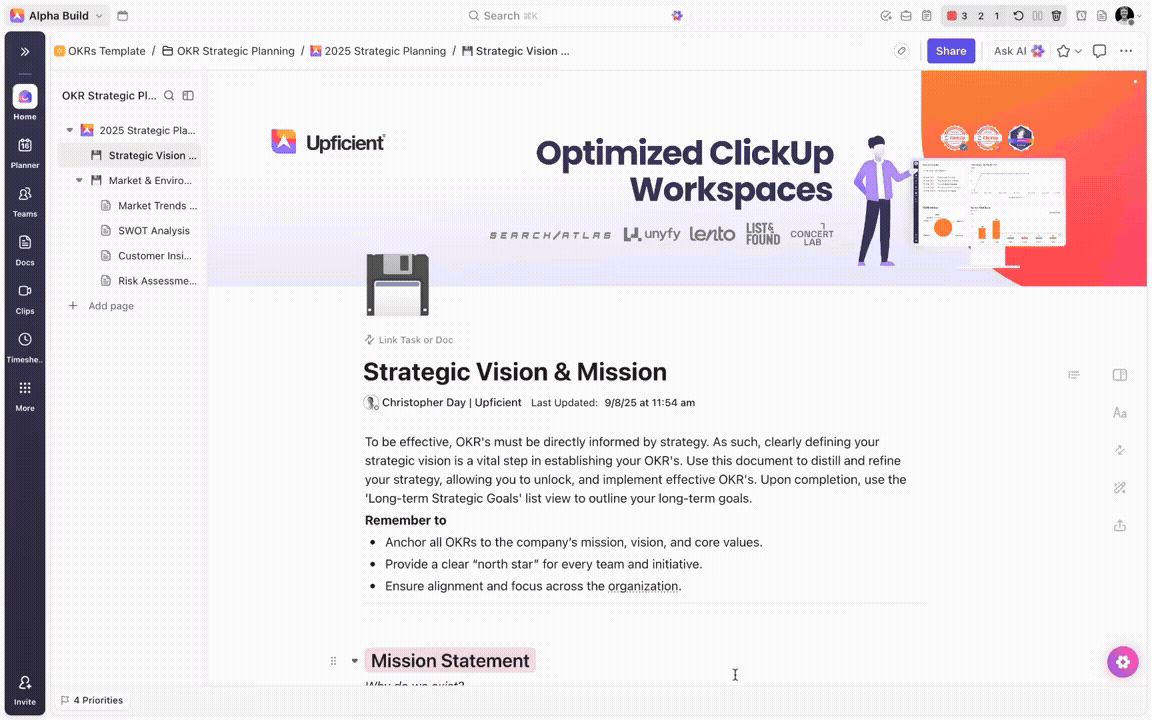Viewport: 1152px width, 720px height.
Task: Collapse the 2025 Strategic Planning tree
Action: click(70, 130)
